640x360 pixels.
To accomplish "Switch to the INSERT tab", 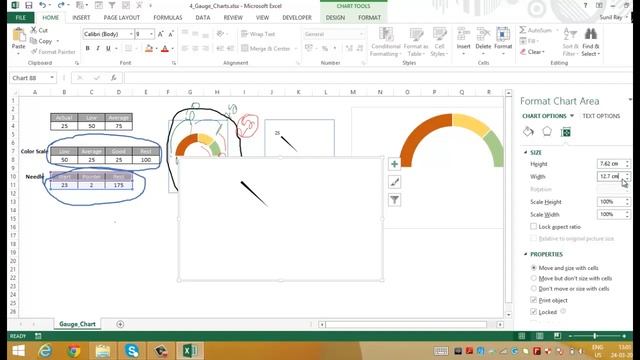I will tap(81, 18).
